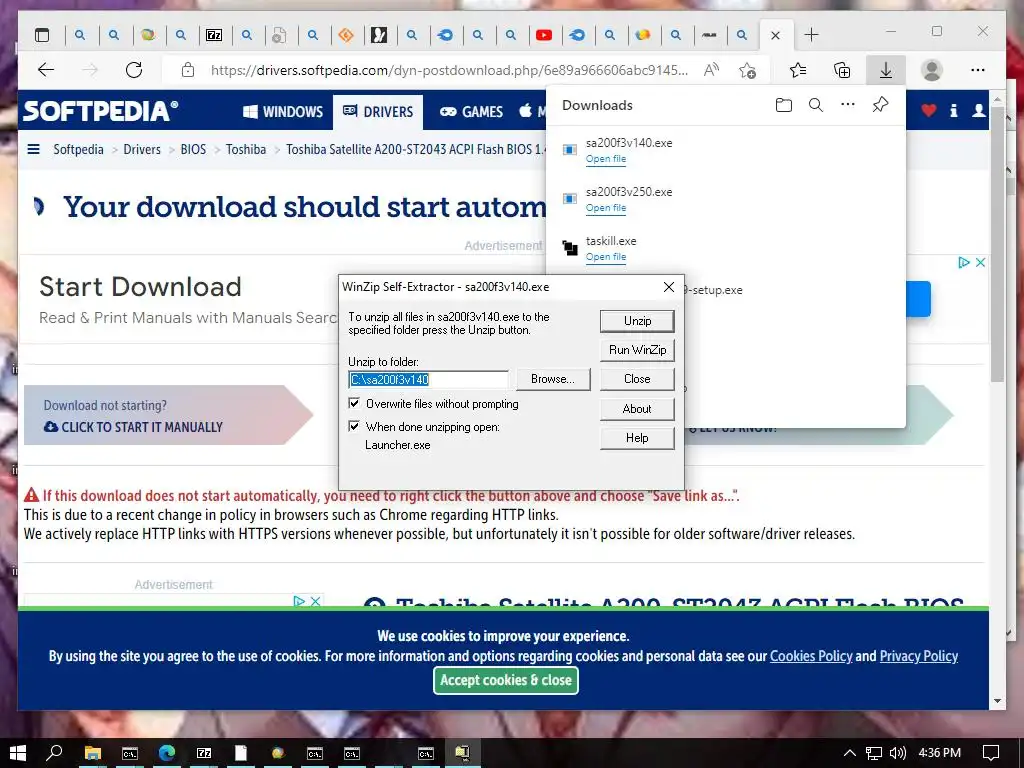
Task: Open more options in Downloads panel
Action: tap(848, 104)
